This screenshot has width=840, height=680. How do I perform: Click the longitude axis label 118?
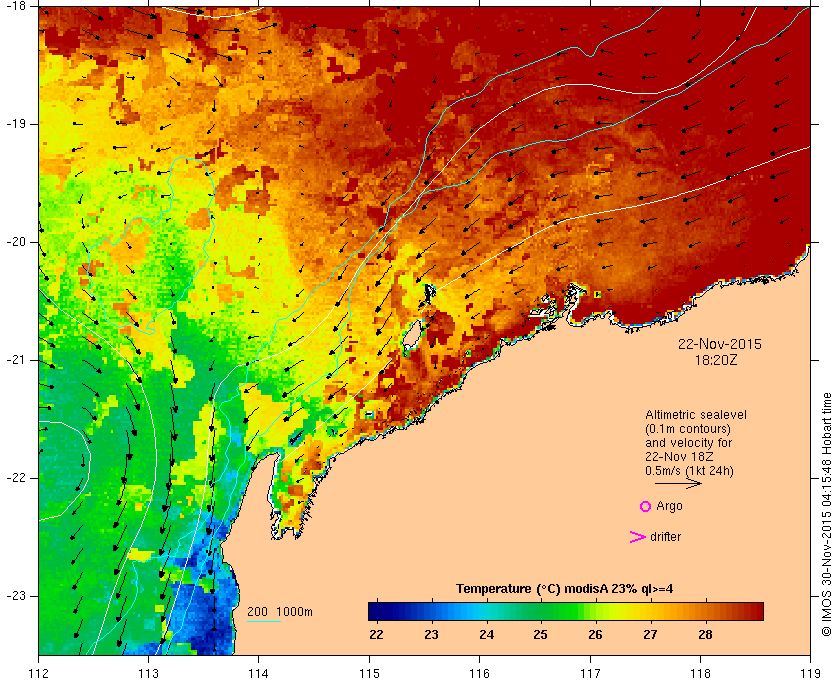[700, 673]
